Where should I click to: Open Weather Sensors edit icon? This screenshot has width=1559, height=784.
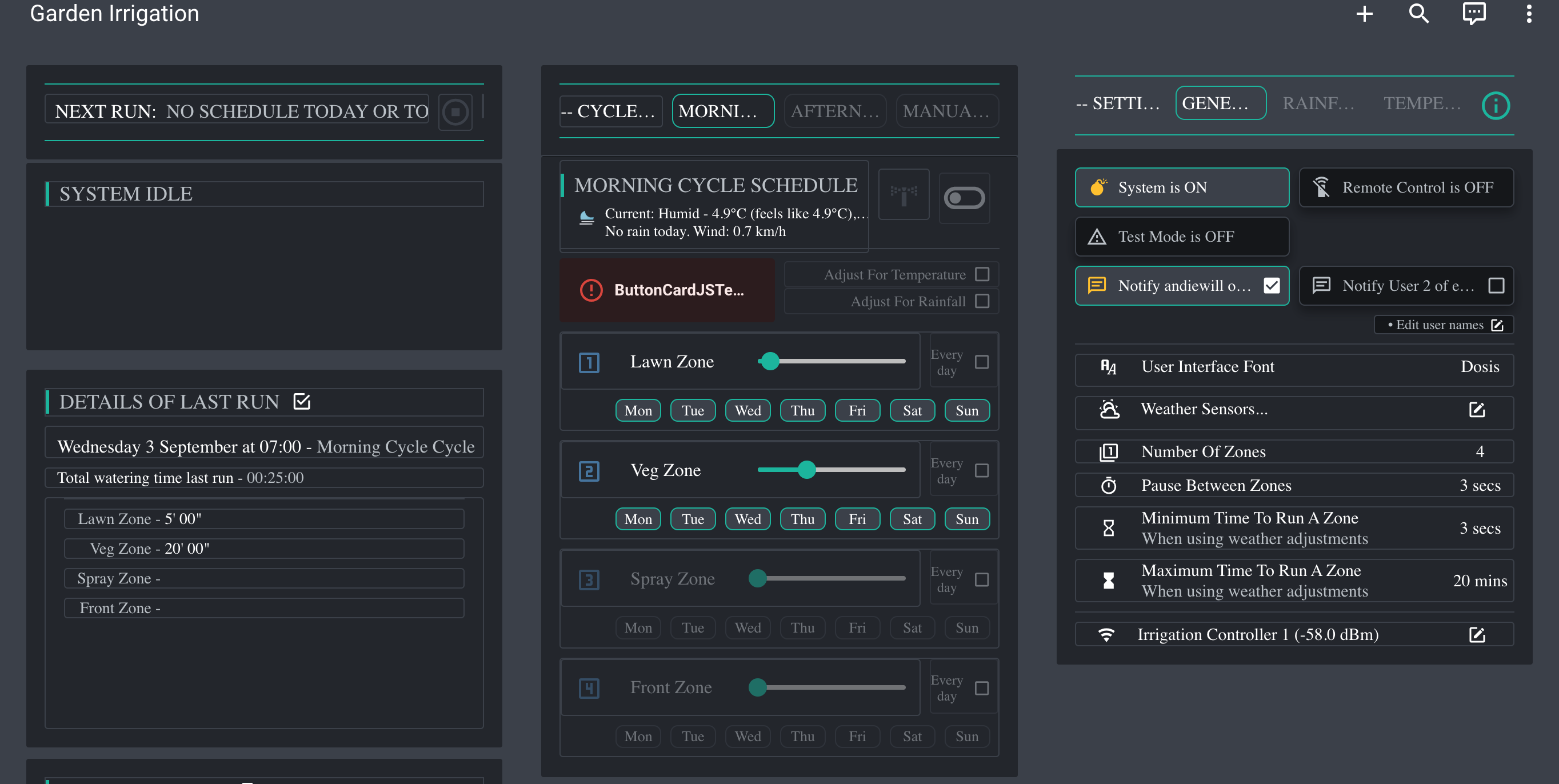coord(1477,410)
